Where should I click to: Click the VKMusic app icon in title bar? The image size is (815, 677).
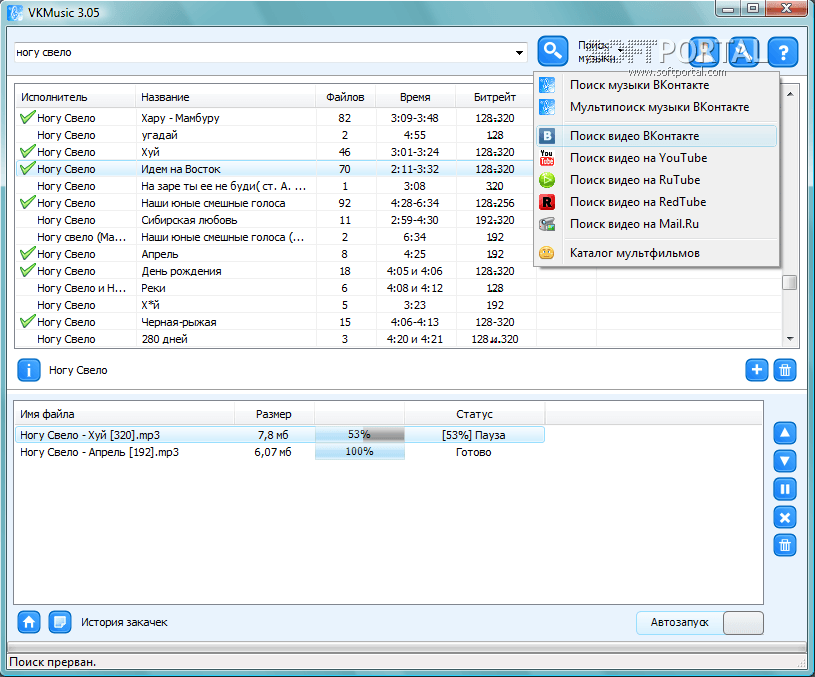15,12
